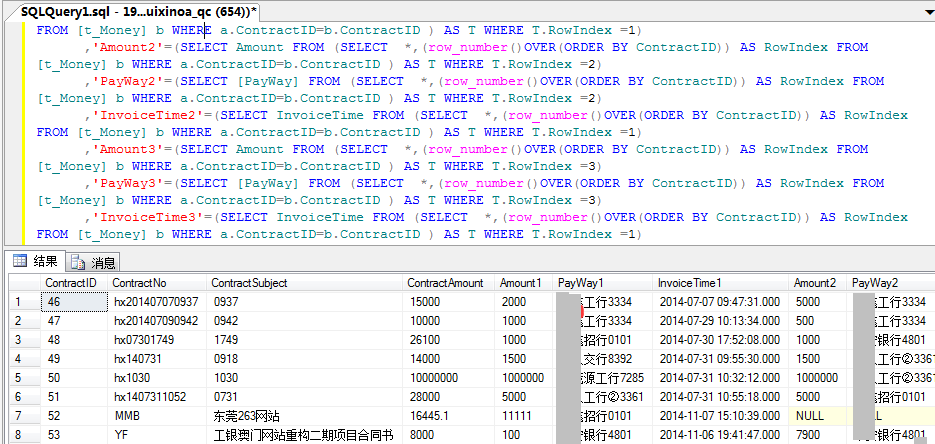Click the ContractSubject column header

coord(304,283)
